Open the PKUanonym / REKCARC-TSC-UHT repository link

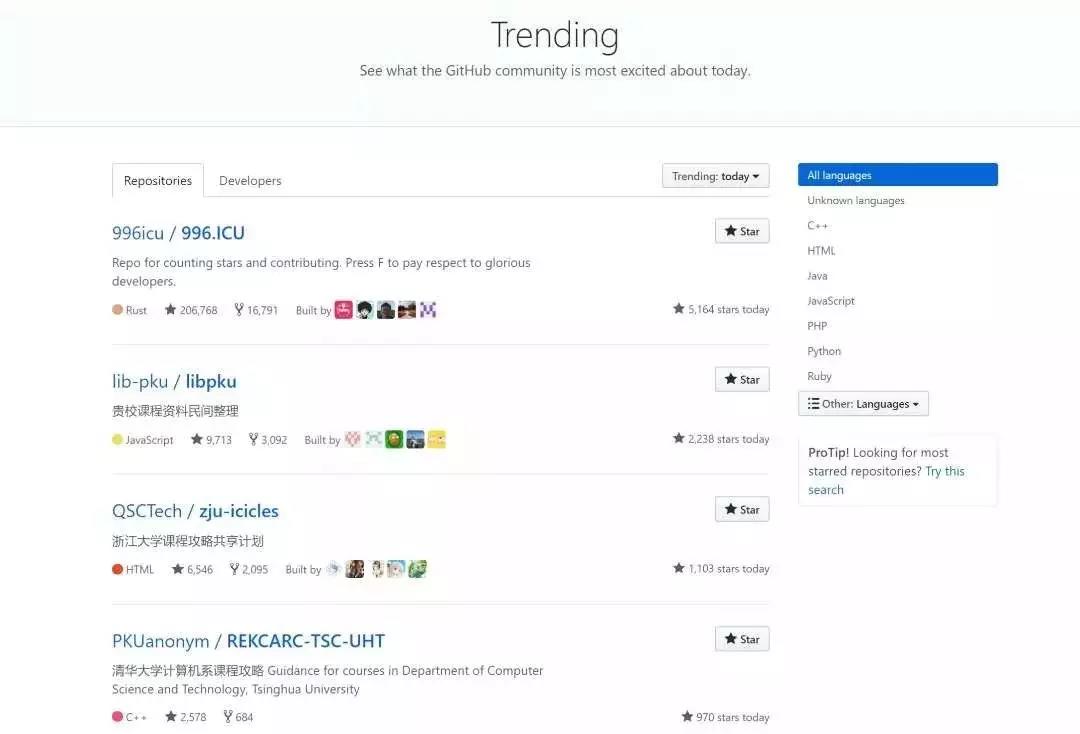tap(248, 641)
